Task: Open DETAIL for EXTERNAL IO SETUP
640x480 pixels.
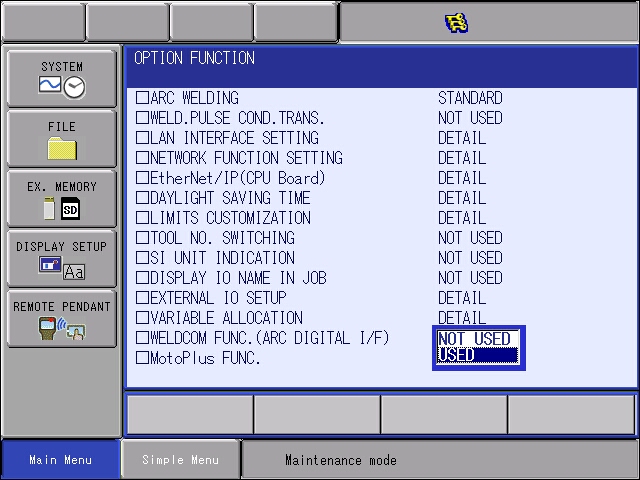Action: (x=462, y=298)
